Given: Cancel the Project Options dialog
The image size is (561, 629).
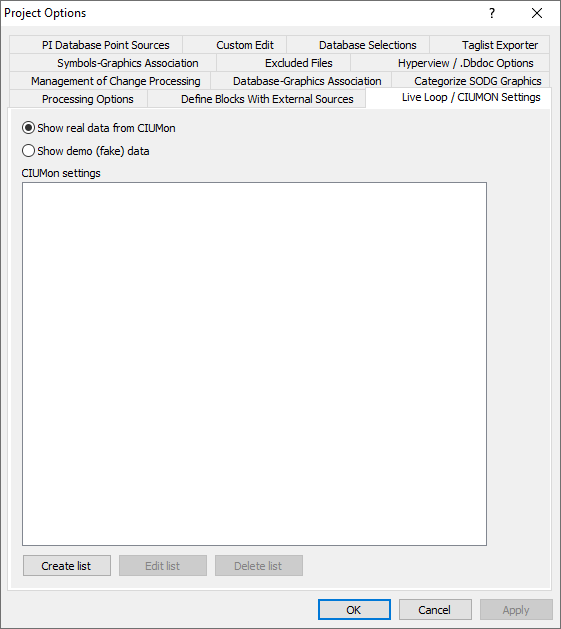Looking at the screenshot, I should point(435,610).
